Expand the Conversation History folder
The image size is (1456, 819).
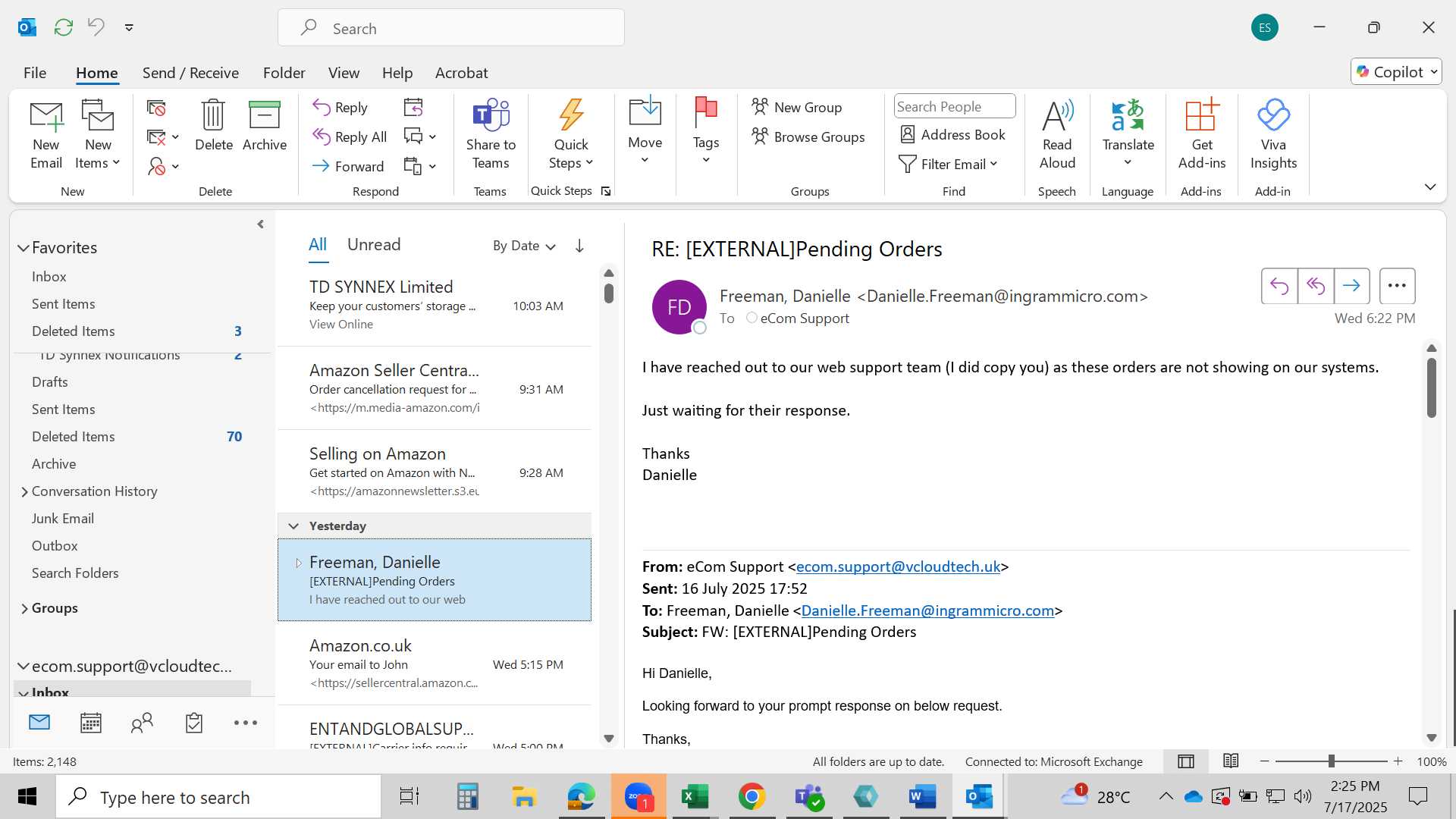pos(24,492)
